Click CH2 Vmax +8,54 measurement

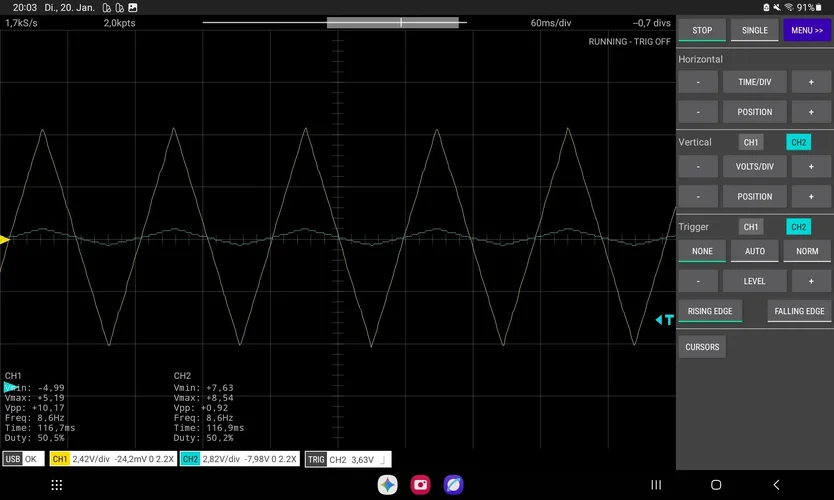203,398
